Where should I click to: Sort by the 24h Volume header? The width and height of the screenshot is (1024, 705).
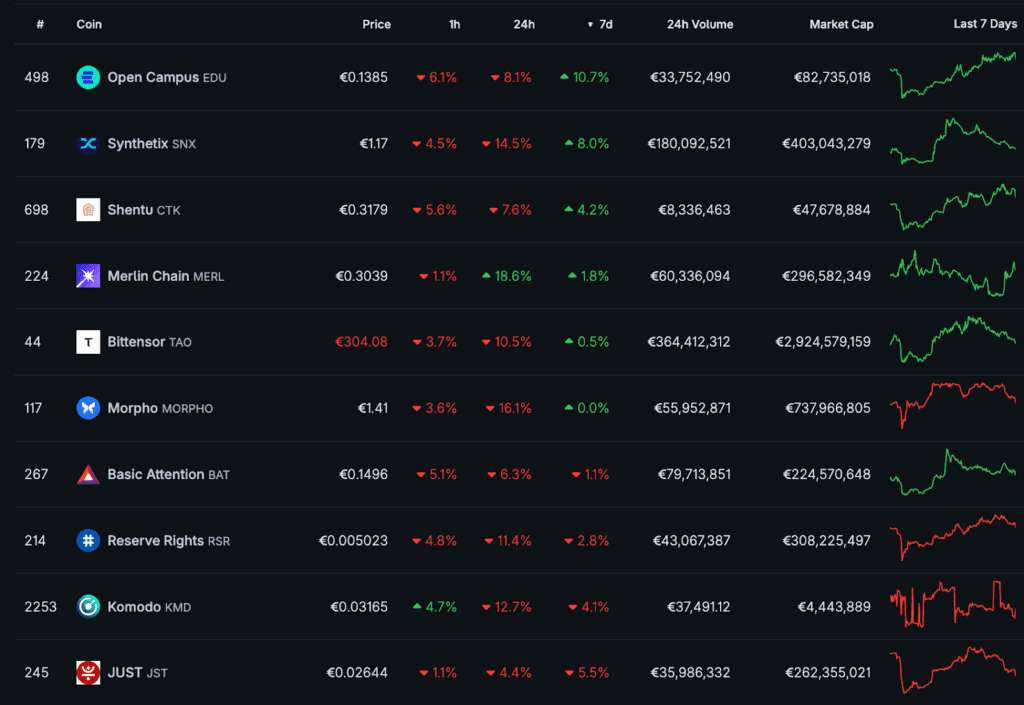(x=699, y=24)
